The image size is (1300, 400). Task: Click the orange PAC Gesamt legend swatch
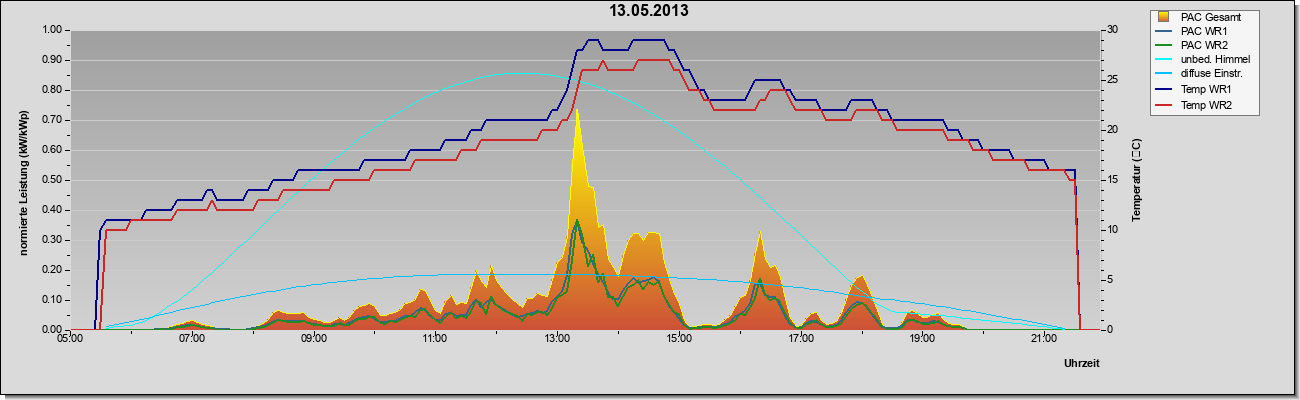[1165, 17]
